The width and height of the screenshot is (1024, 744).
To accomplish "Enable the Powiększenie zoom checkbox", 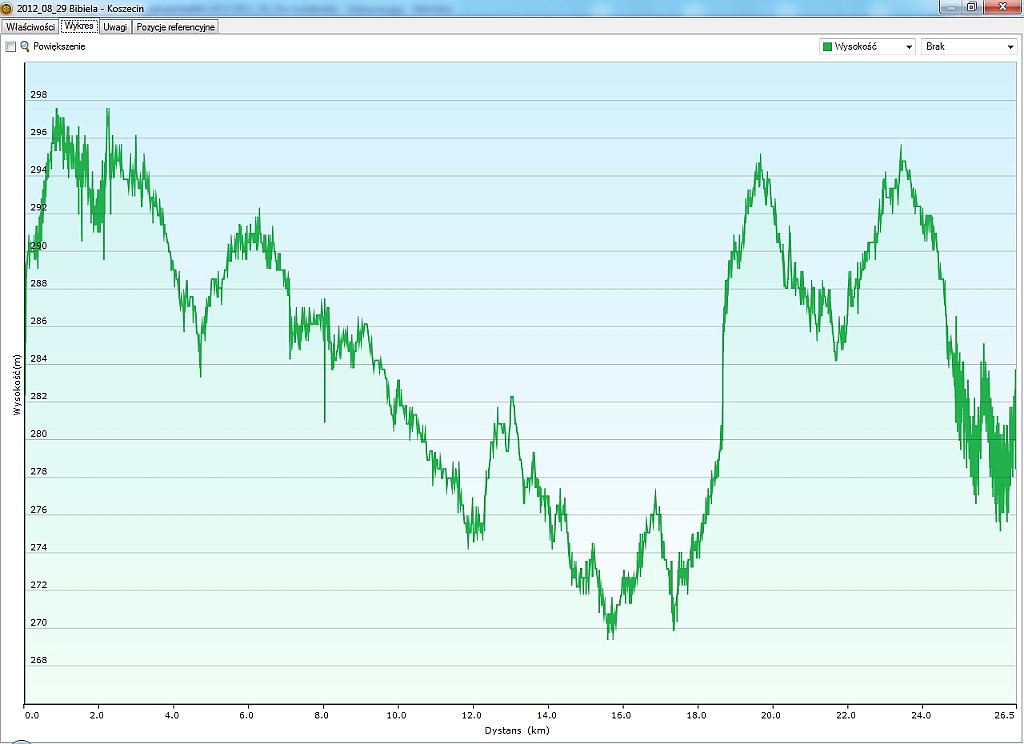I will tap(10, 47).
